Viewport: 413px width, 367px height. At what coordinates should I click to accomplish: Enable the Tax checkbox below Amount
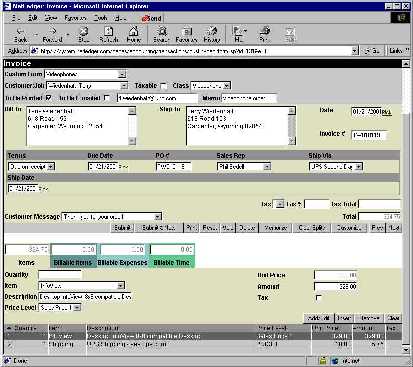pos(318,298)
